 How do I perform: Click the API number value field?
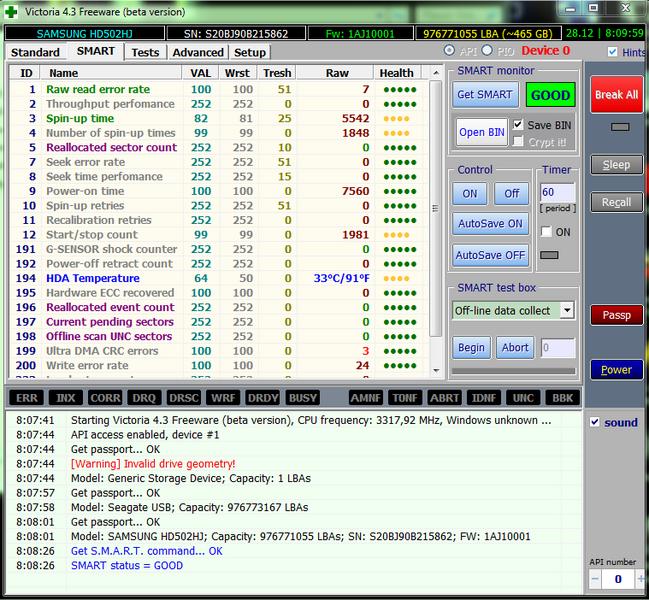pyautogui.click(x=618, y=578)
